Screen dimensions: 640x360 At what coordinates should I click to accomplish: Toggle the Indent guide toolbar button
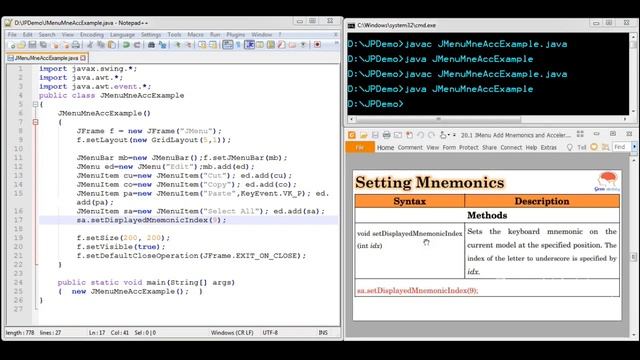(249, 45)
